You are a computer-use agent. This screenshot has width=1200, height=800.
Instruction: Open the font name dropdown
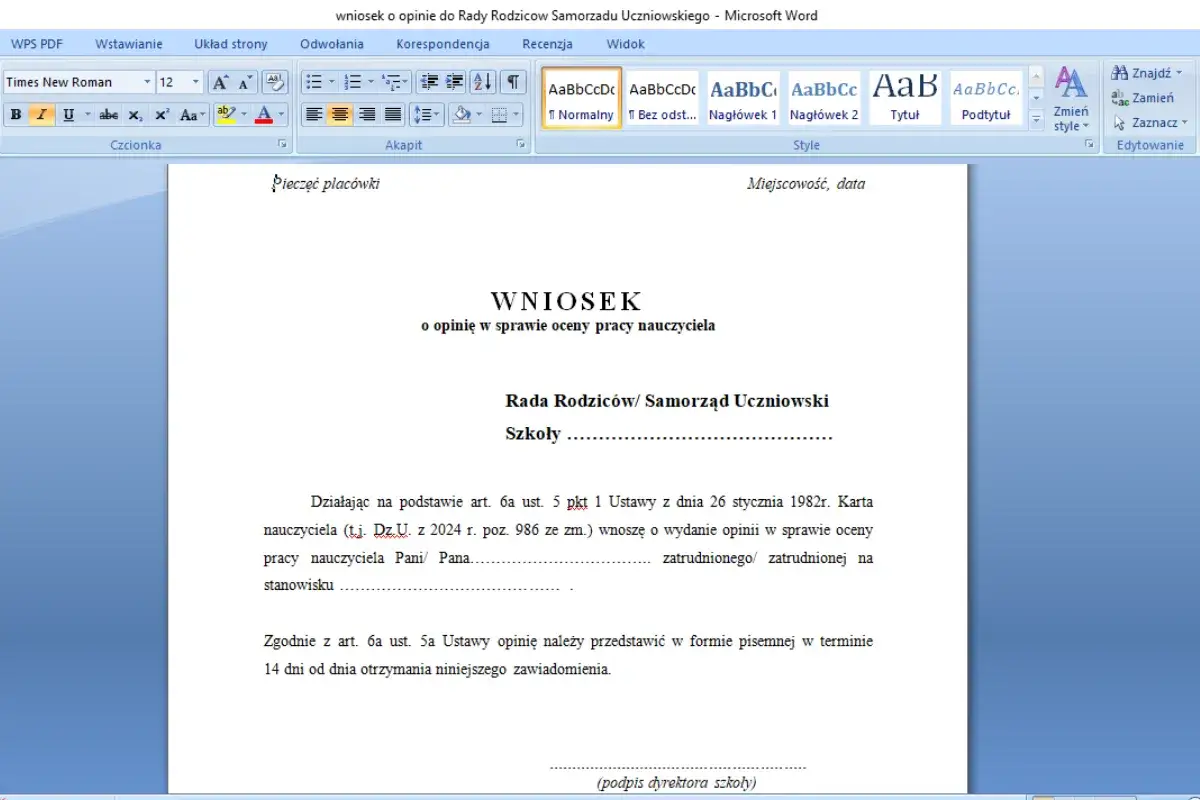coord(148,82)
